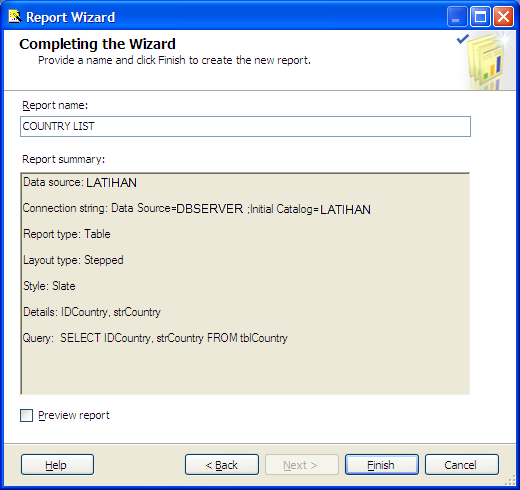Viewport: 520px width, 490px height.
Task: Click the Report name input field
Action: [x=245, y=126]
